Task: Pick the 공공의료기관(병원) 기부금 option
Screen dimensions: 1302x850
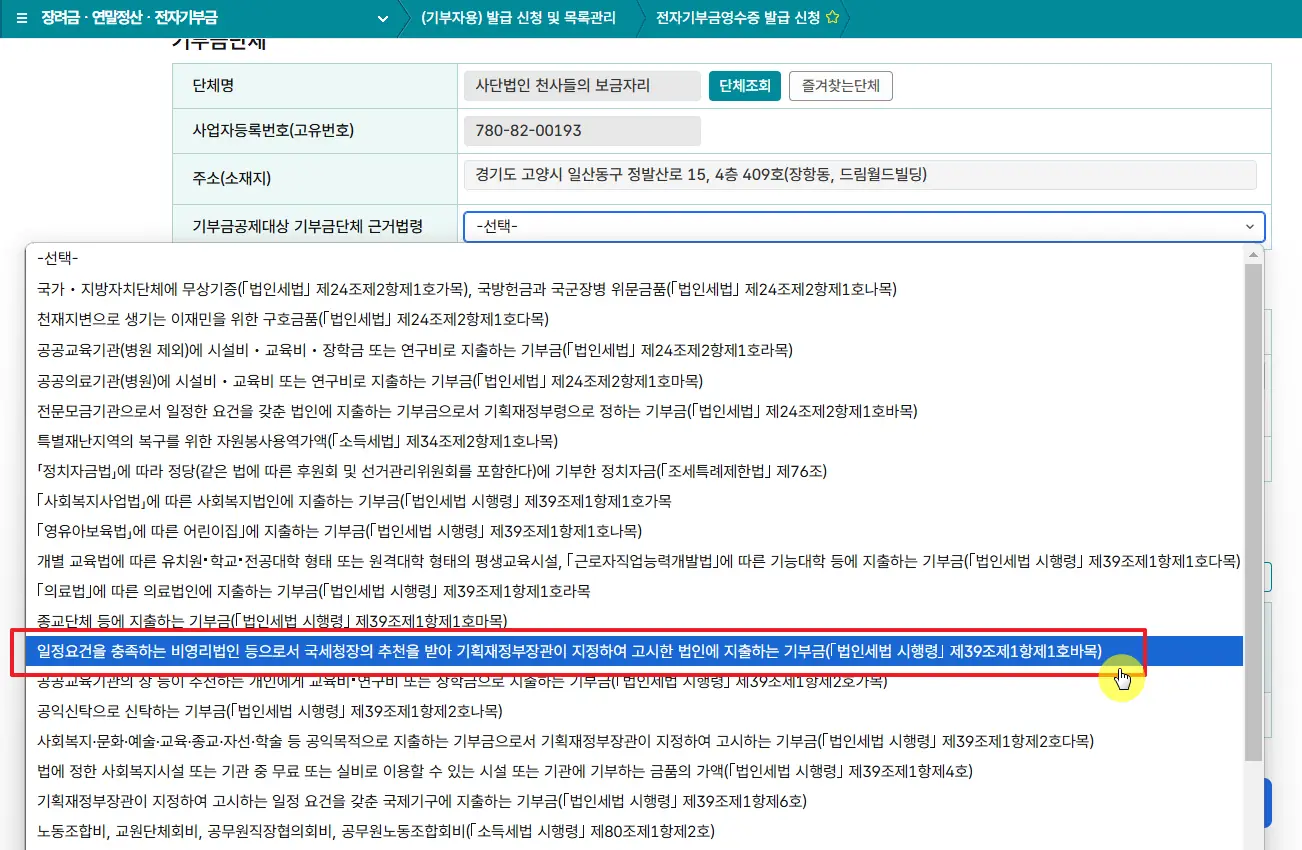Action: coord(370,380)
